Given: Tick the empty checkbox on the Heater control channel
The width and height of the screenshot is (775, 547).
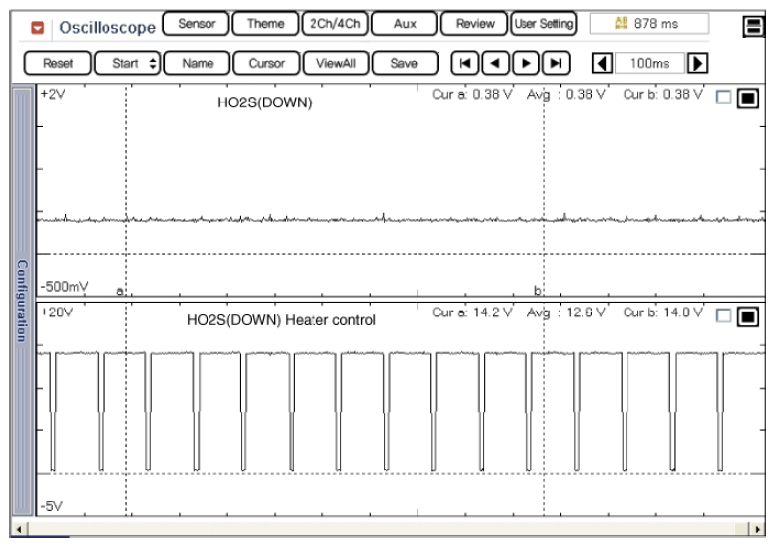Looking at the screenshot, I should tap(725, 318).
